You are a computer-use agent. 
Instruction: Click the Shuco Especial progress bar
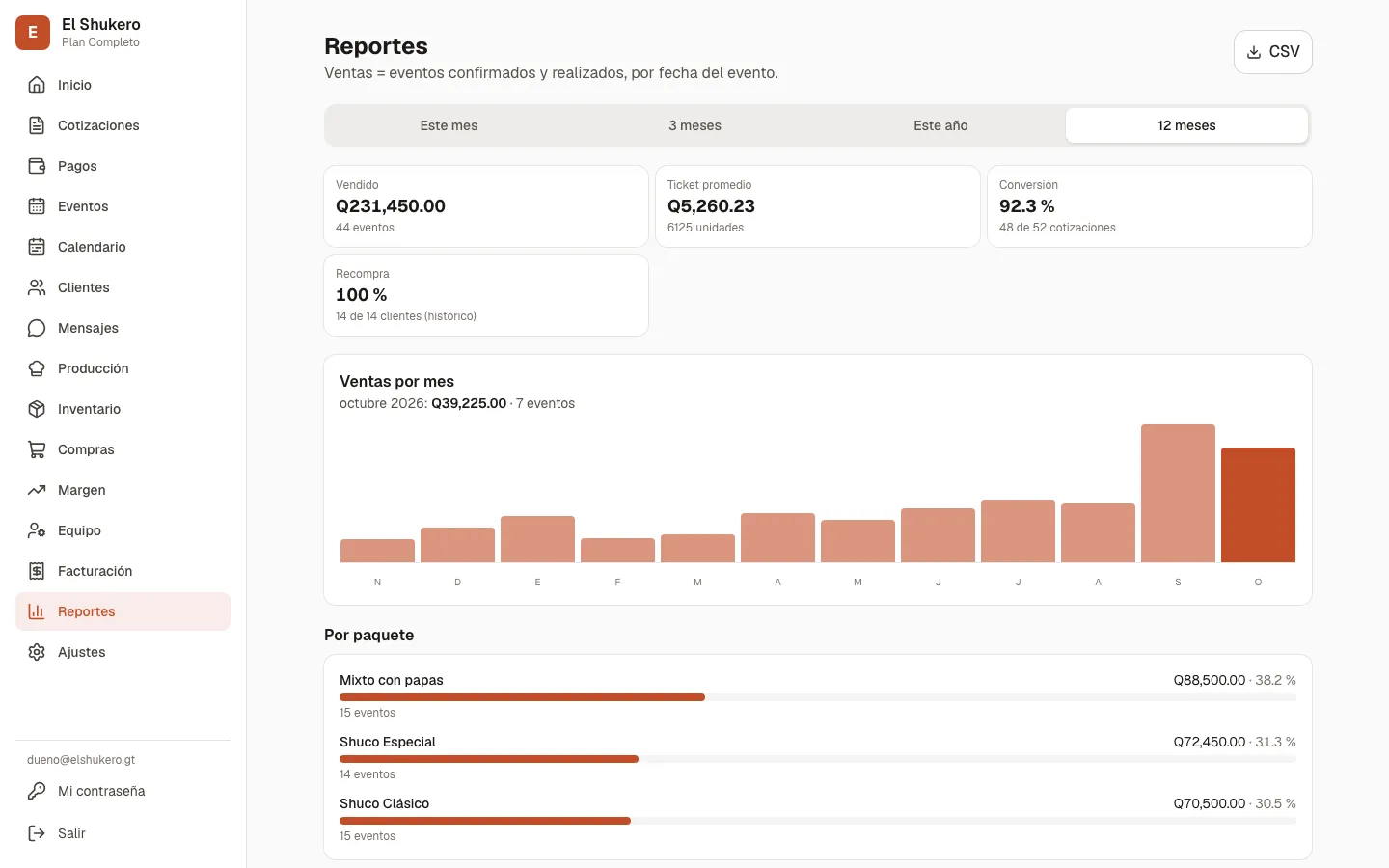pyautogui.click(x=818, y=759)
